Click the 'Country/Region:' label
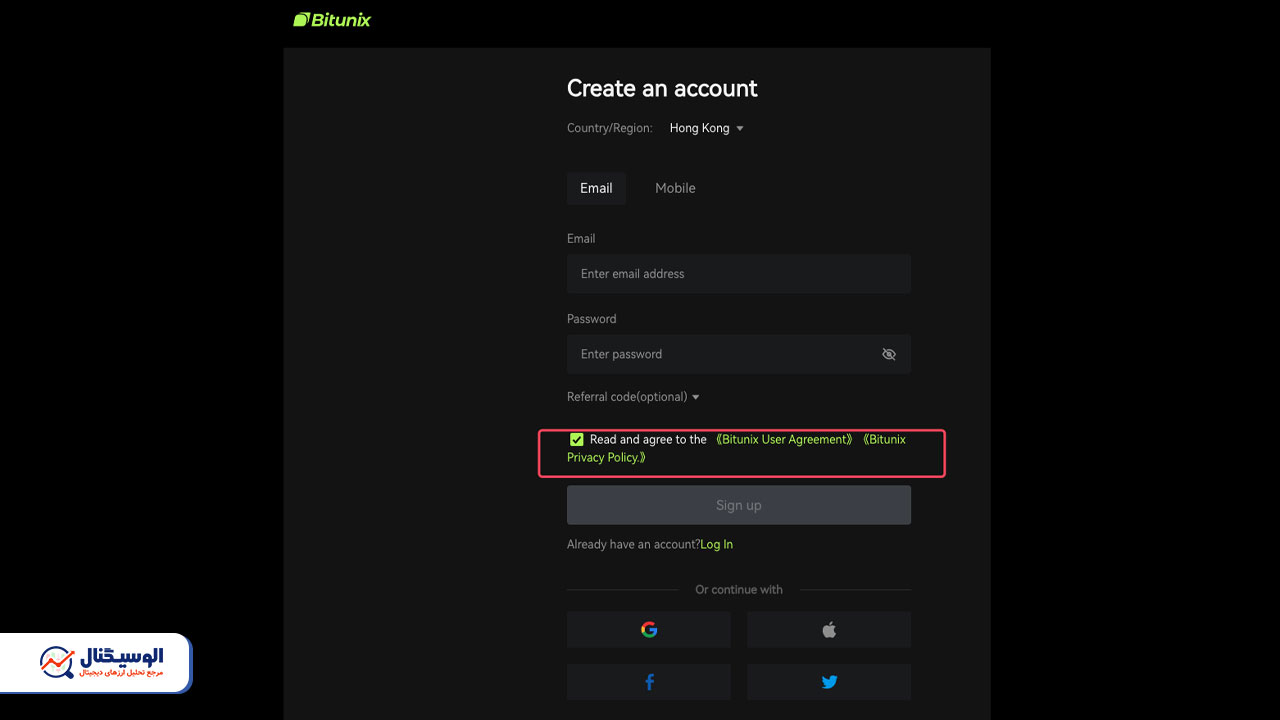The width and height of the screenshot is (1280, 720). pos(610,128)
